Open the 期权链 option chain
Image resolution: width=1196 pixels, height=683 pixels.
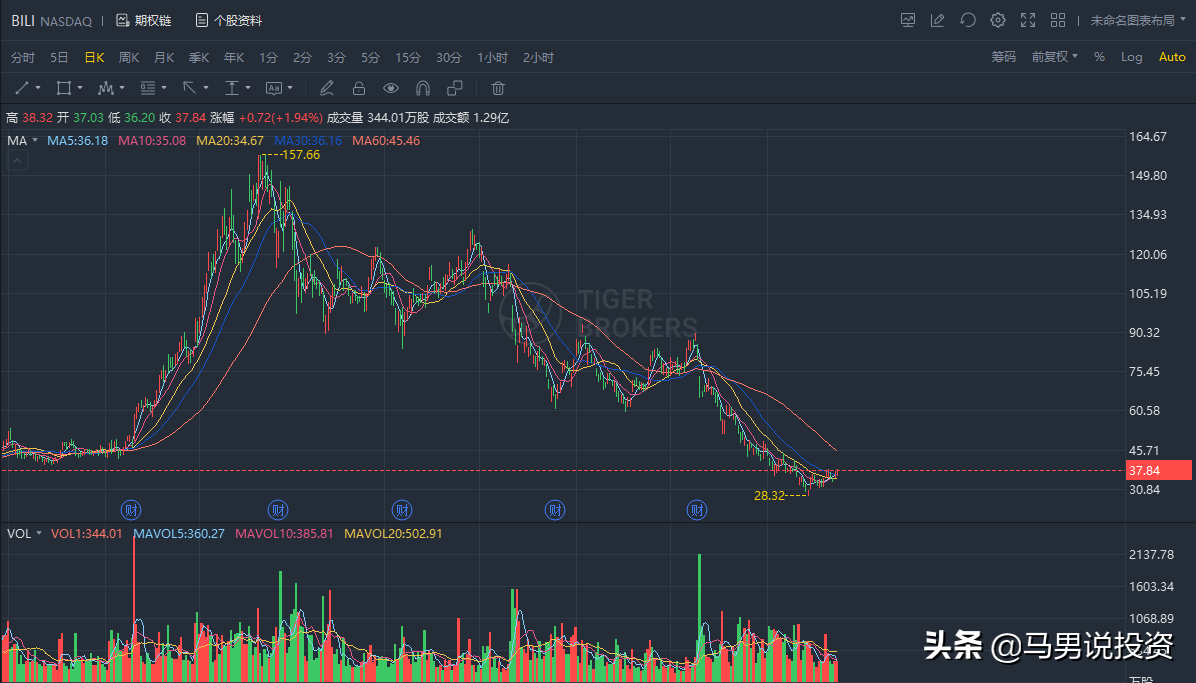(144, 21)
